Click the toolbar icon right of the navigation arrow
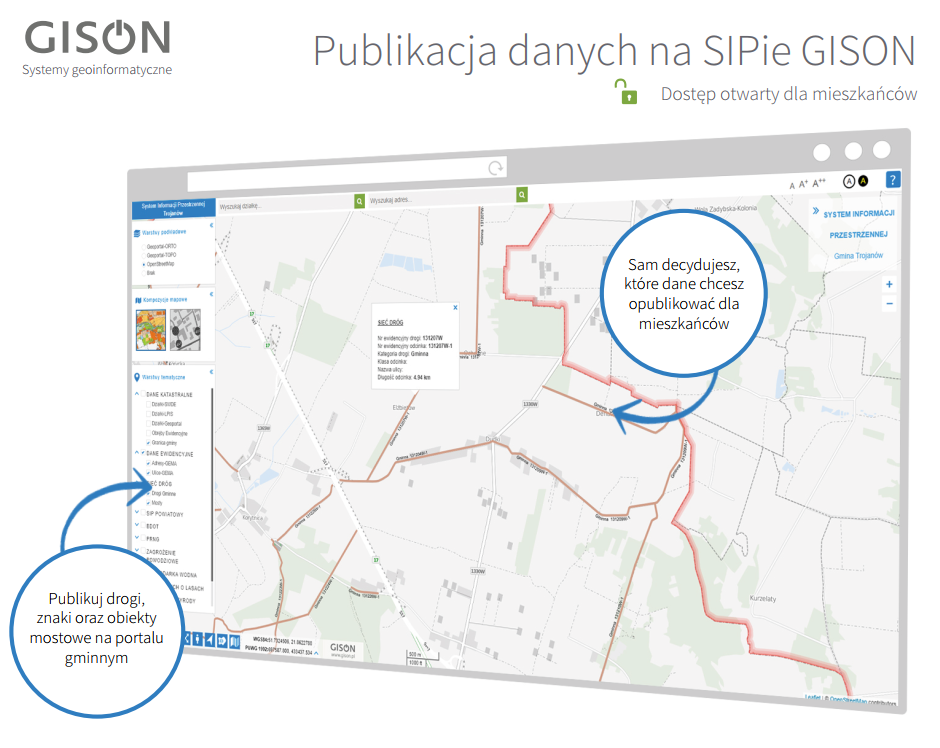The image size is (940, 748). 222,641
